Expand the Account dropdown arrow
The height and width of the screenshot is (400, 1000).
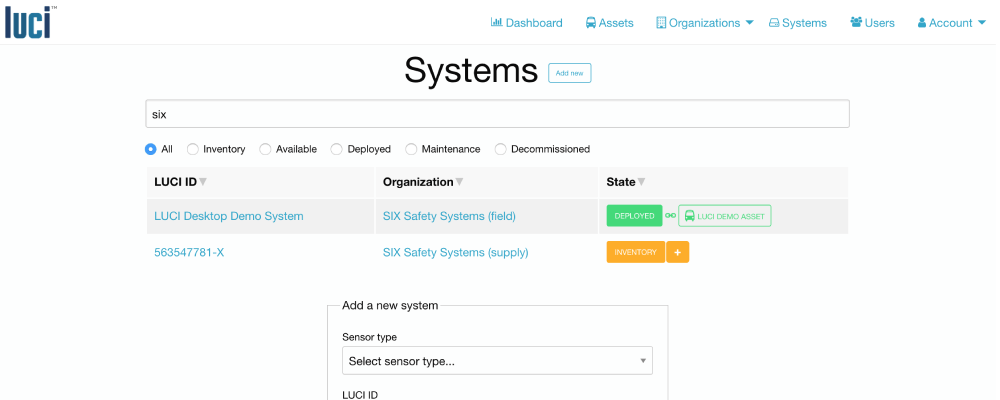[x=982, y=23]
